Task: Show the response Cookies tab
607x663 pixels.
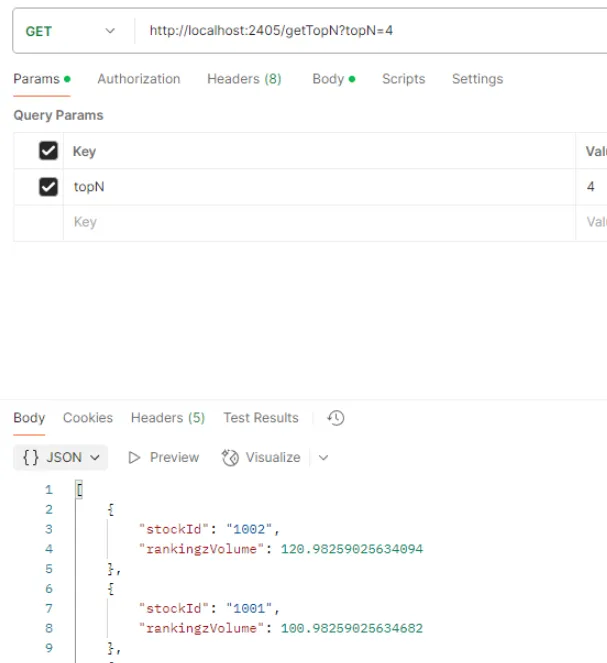Action: click(x=88, y=418)
